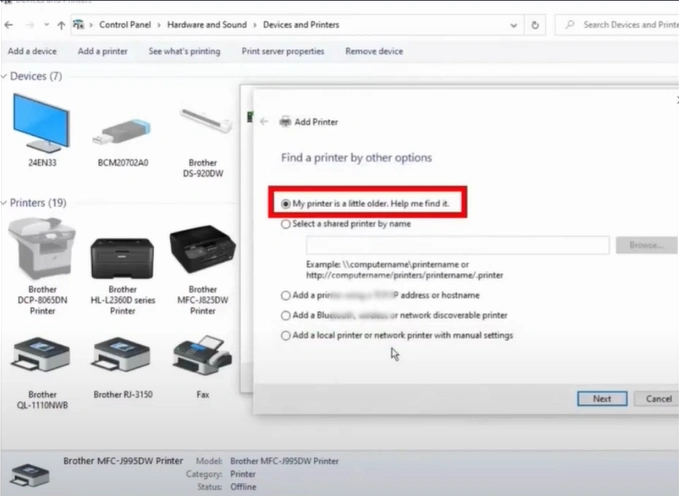Select the 24EN33 monitor device icon
Image resolution: width=679 pixels, height=496 pixels.
pyautogui.click(x=42, y=124)
